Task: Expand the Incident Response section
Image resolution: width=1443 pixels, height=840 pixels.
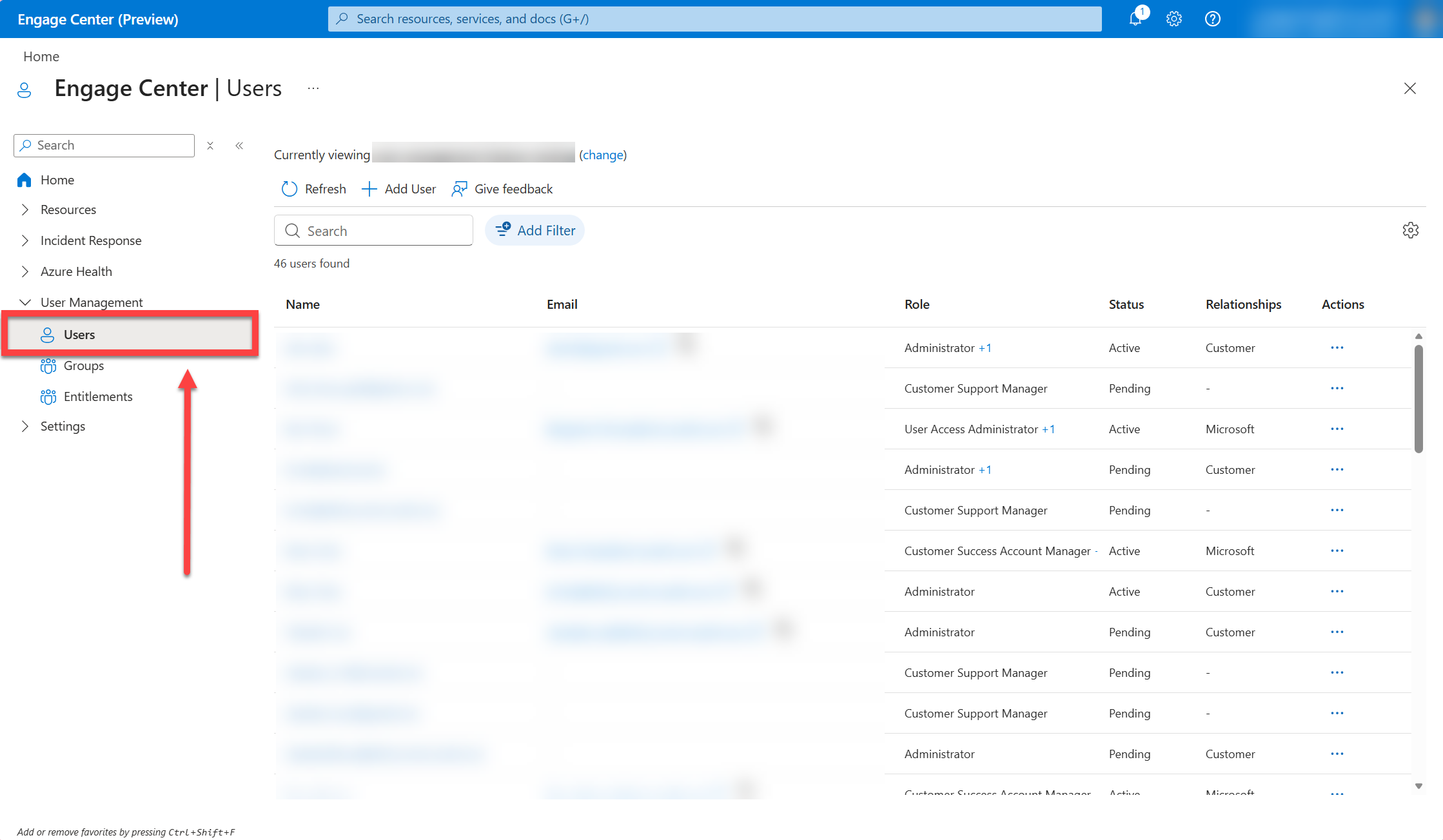Action: 25,240
